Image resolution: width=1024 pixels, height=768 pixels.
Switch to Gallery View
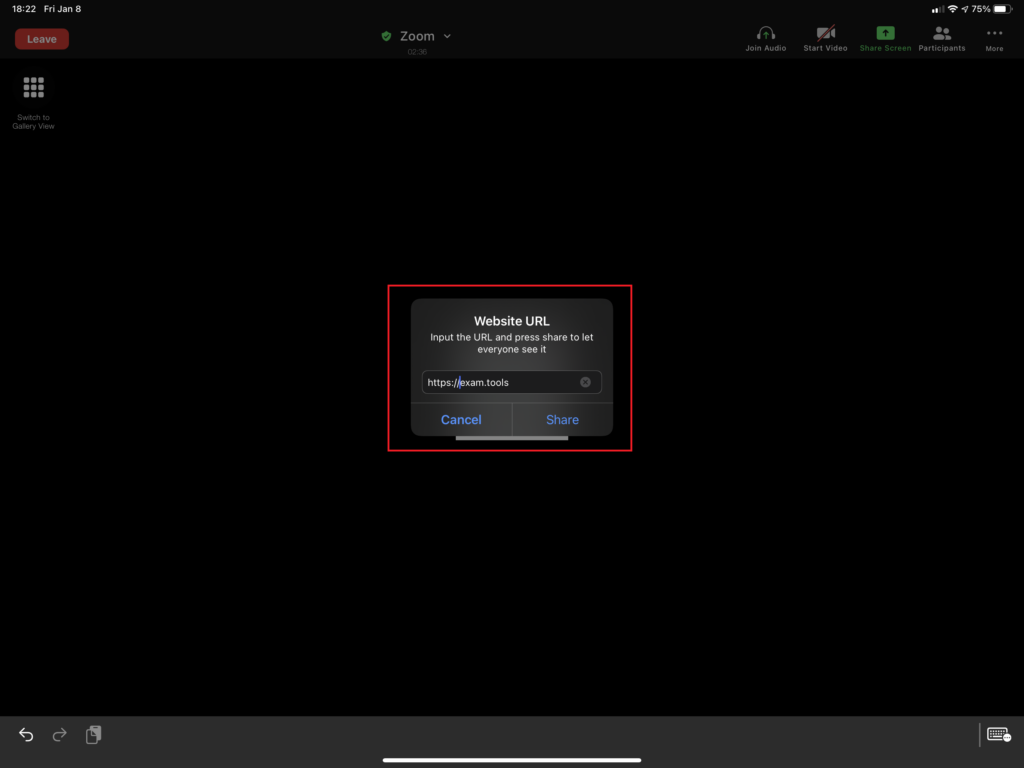(x=33, y=103)
